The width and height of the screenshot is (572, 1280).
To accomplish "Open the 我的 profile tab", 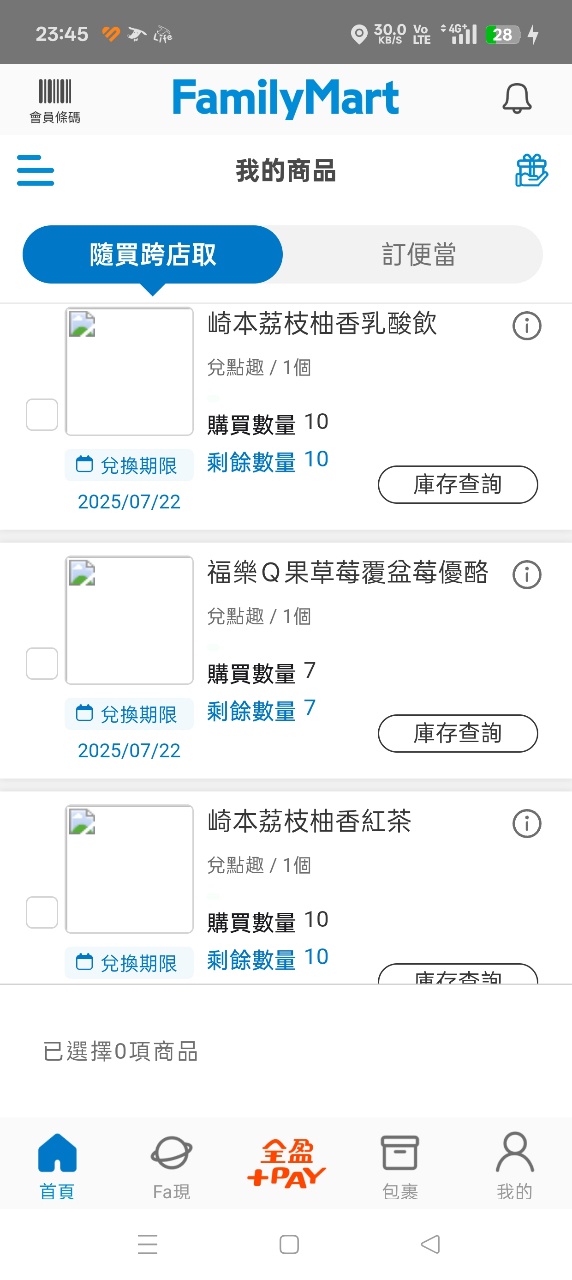I will click(515, 1166).
